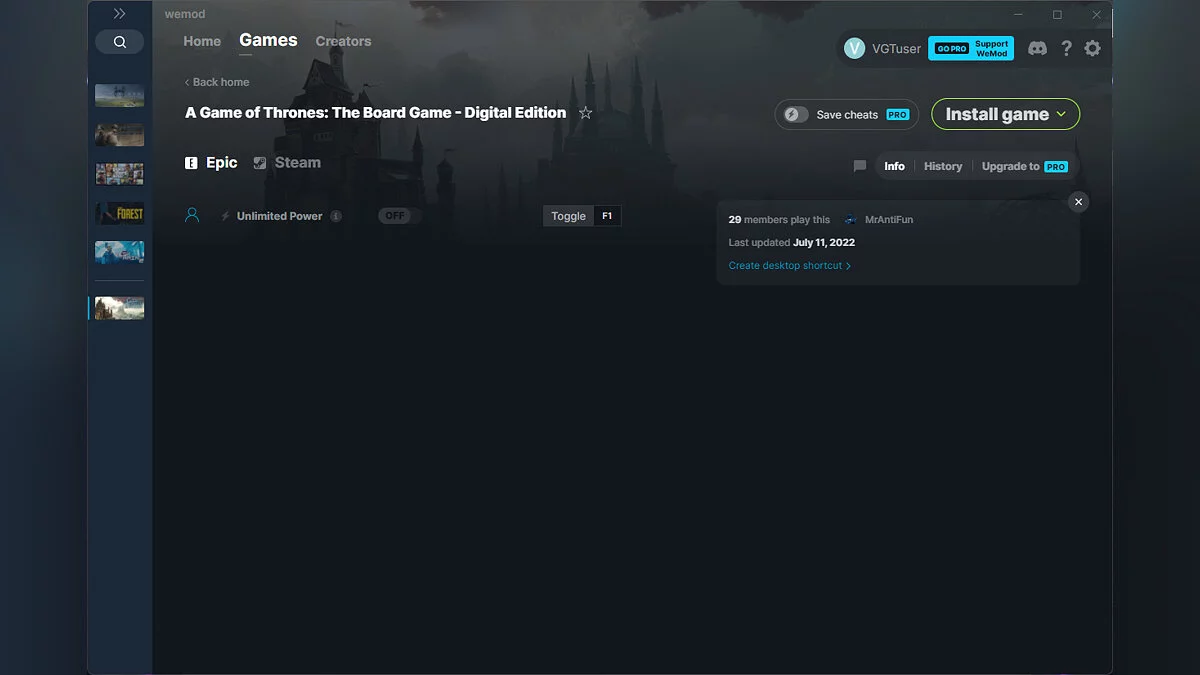
Task: Select the Steam platform tab
Action: [287, 163]
